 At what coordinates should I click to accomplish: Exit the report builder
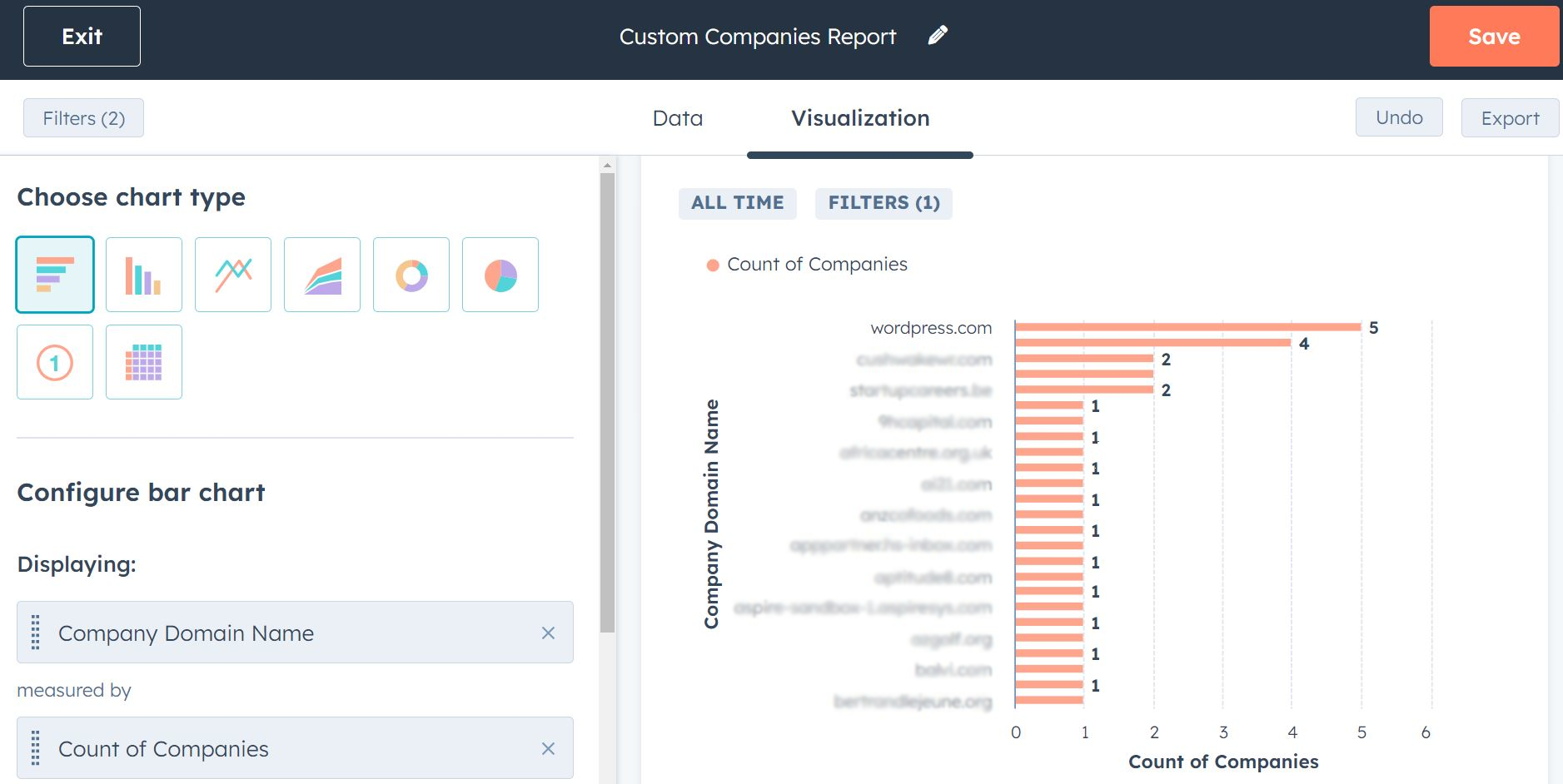tap(82, 37)
